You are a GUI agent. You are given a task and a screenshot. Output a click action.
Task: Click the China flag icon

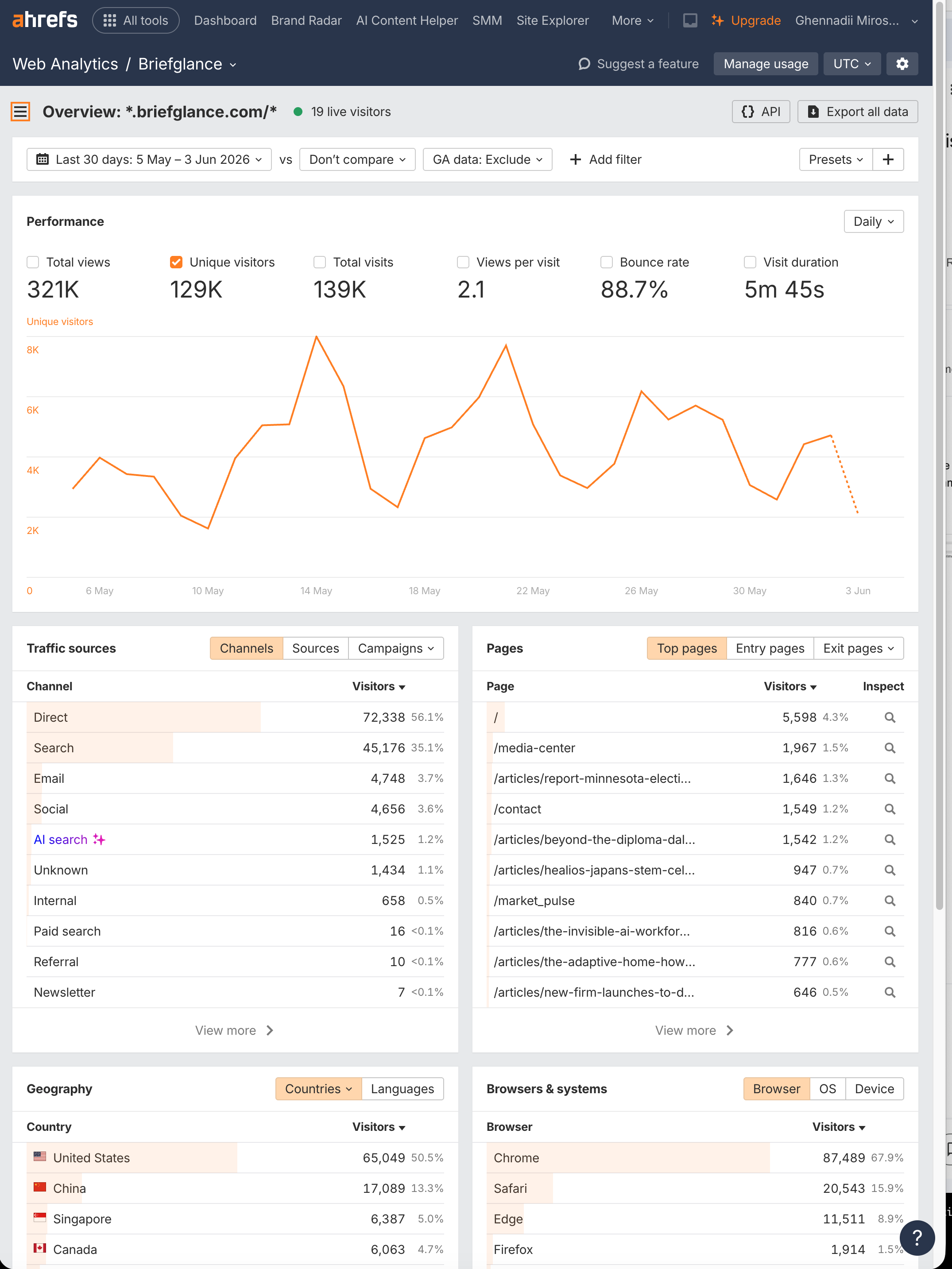[39, 1187]
